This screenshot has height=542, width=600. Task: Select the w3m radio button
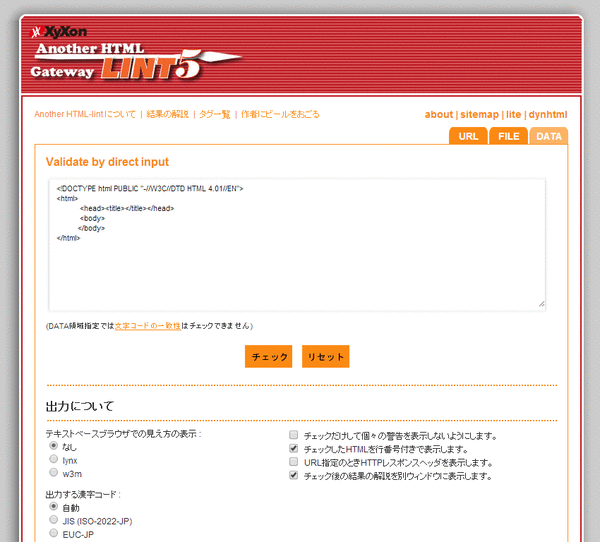coord(54,472)
